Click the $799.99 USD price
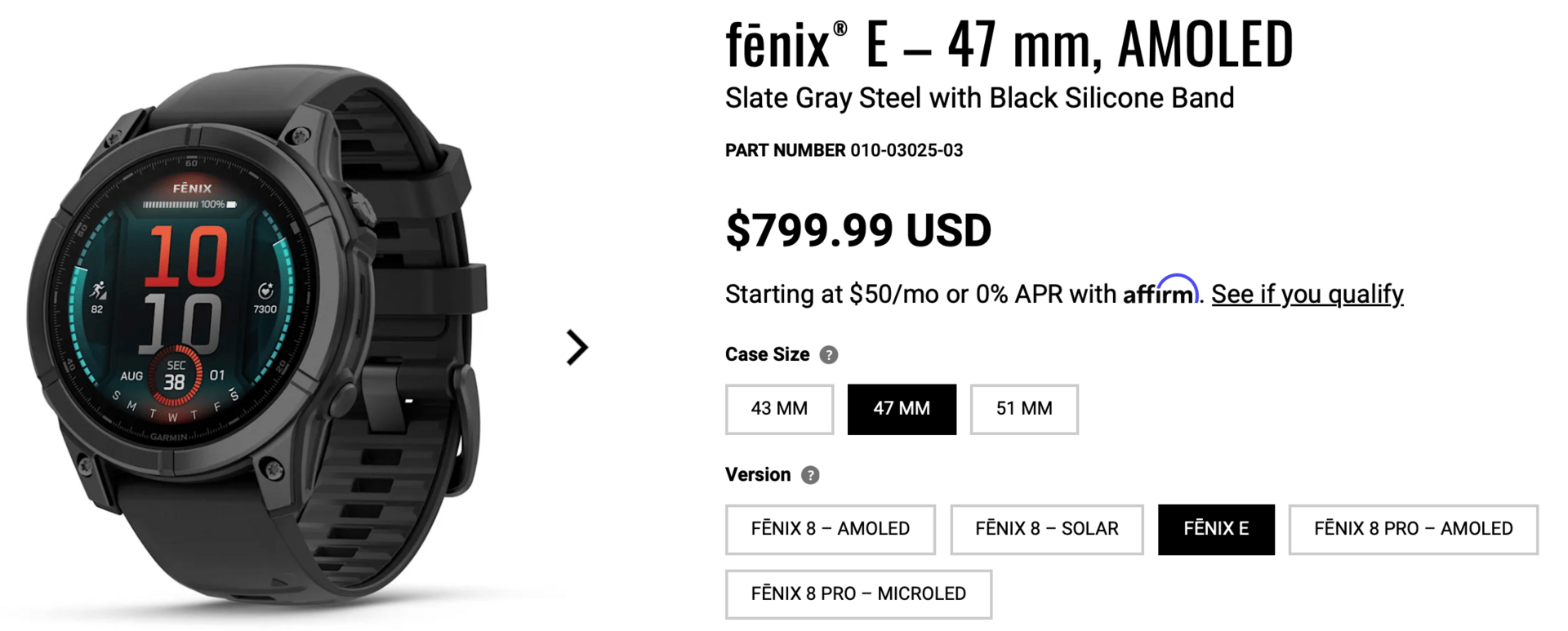Screen dimensions: 1568x631 click(x=858, y=230)
